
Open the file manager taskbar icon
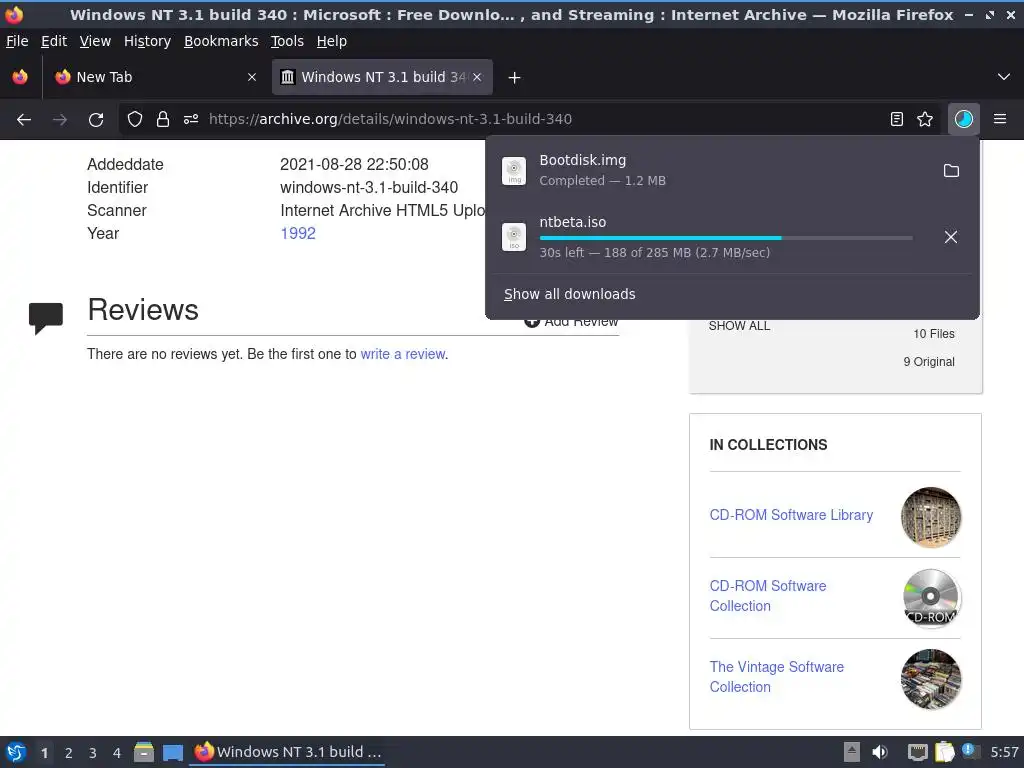tap(144, 752)
